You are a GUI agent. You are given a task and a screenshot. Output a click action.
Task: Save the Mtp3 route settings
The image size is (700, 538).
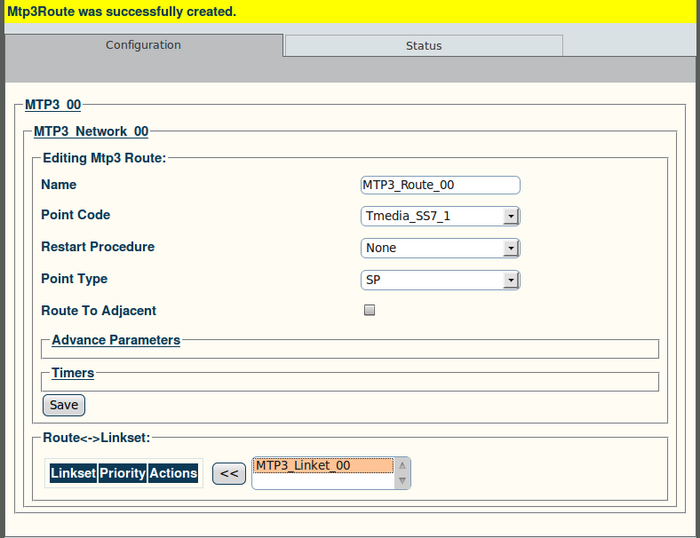pyautogui.click(x=64, y=405)
